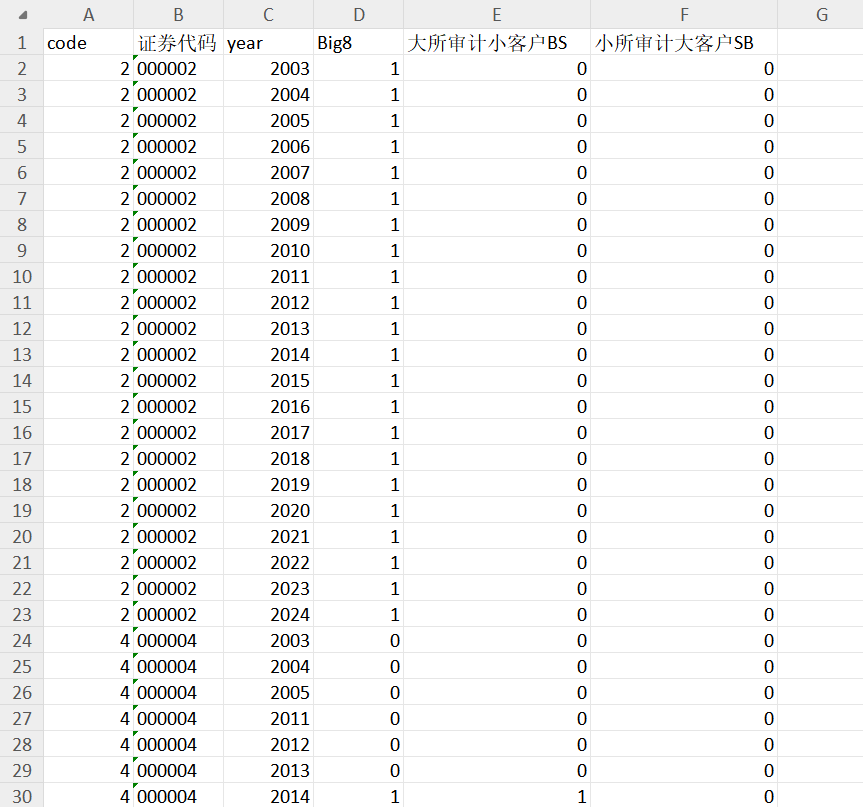Select row 27 header

[x=22, y=718]
